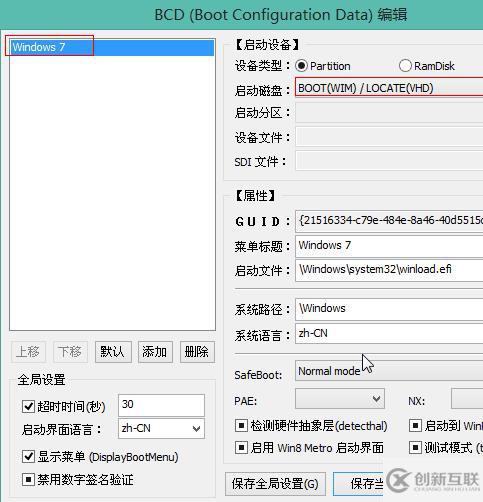Toggle the 启动到 Win checkbox
This screenshot has width=483, height=502.
[415, 426]
